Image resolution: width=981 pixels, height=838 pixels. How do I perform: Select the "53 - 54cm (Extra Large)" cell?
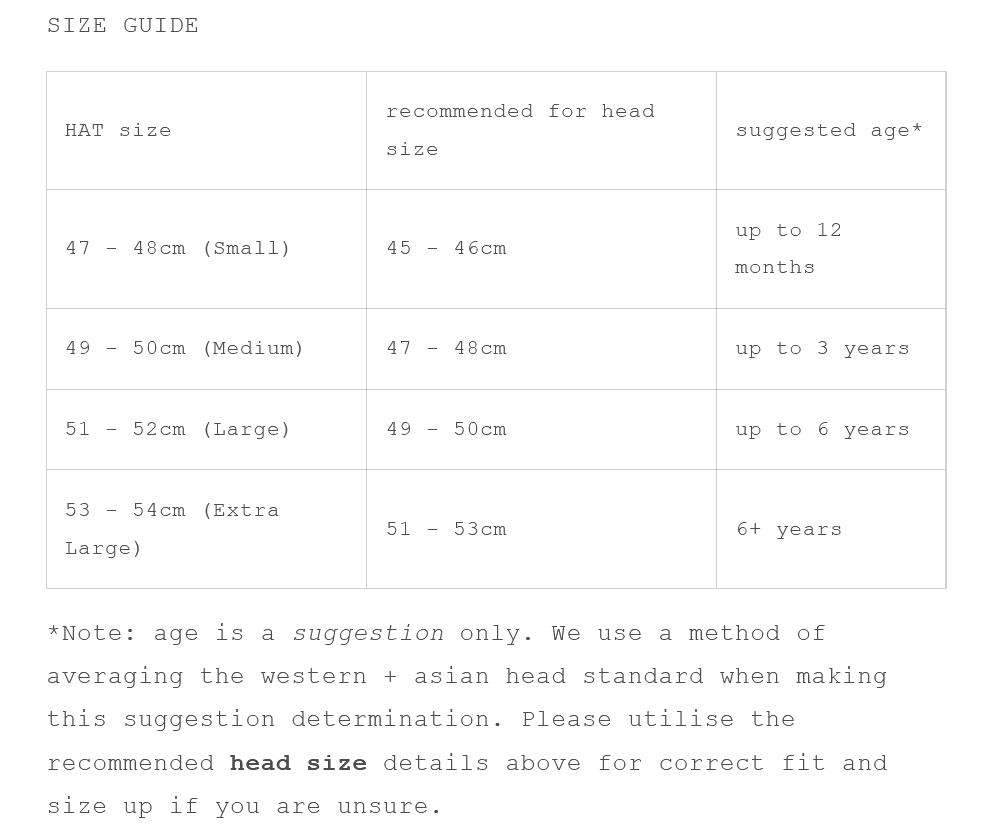click(172, 528)
